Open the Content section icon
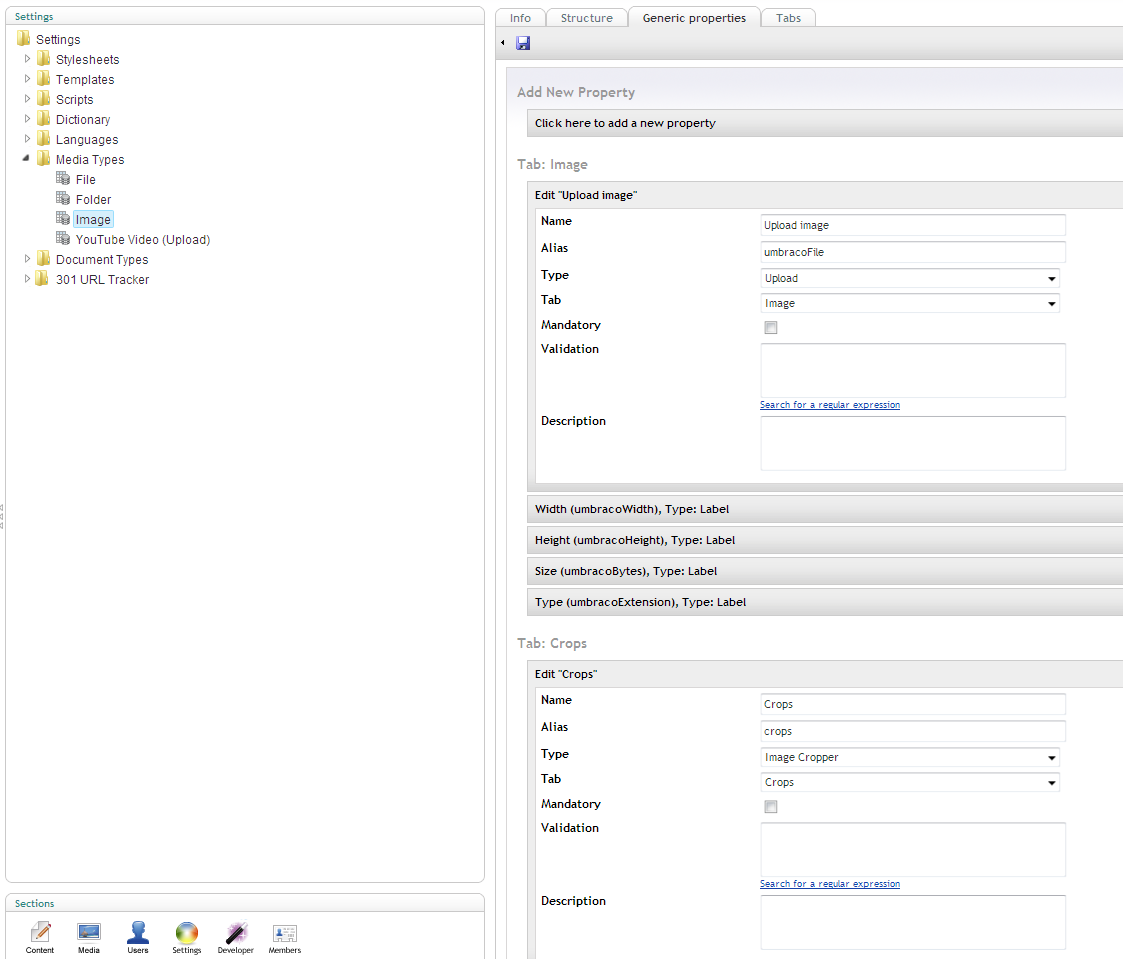 coord(40,933)
